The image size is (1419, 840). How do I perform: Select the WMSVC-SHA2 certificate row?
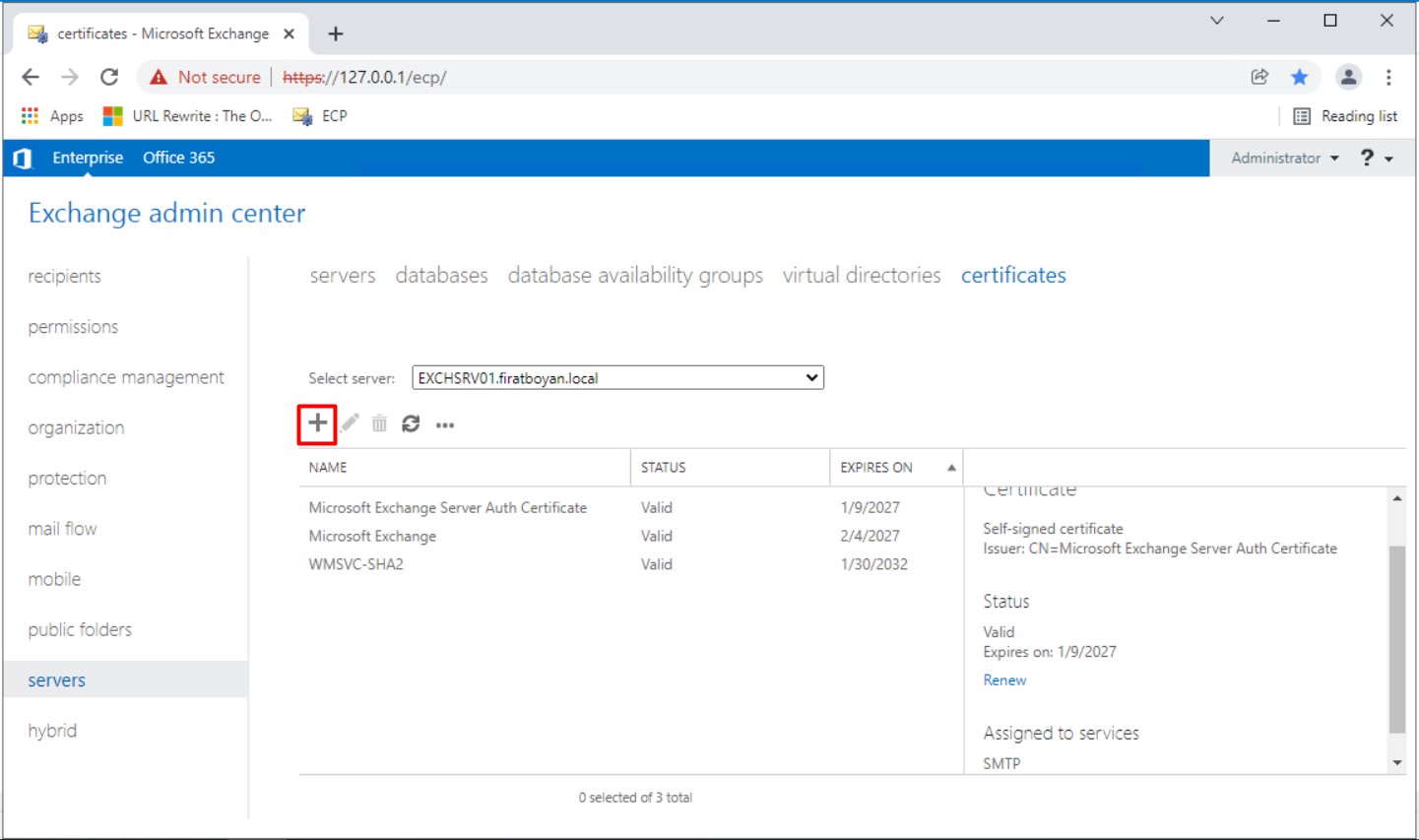(630, 565)
